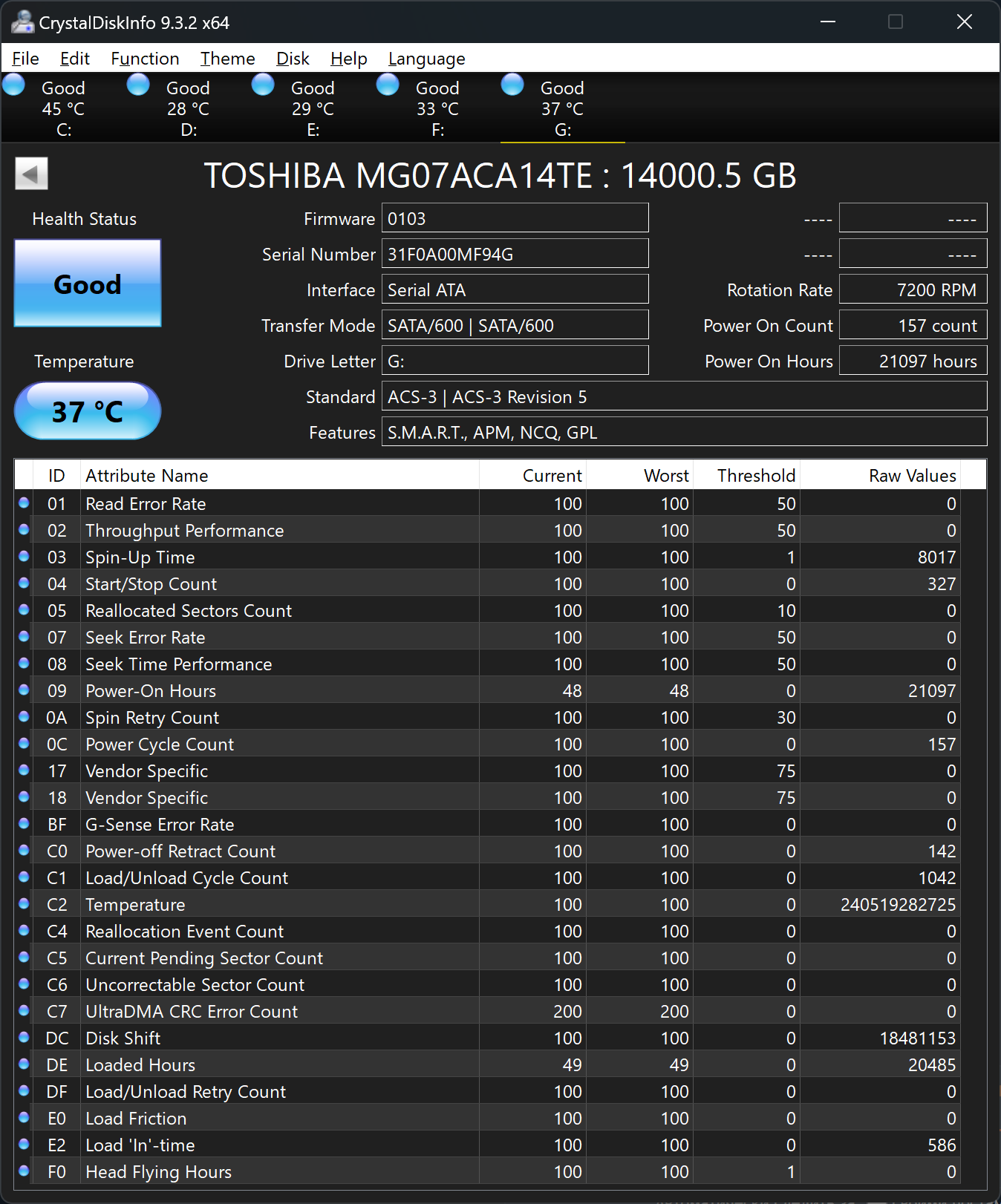The height and width of the screenshot is (1204, 1001).
Task: Click the 37 °C temperature button
Action: pyautogui.click(x=88, y=410)
